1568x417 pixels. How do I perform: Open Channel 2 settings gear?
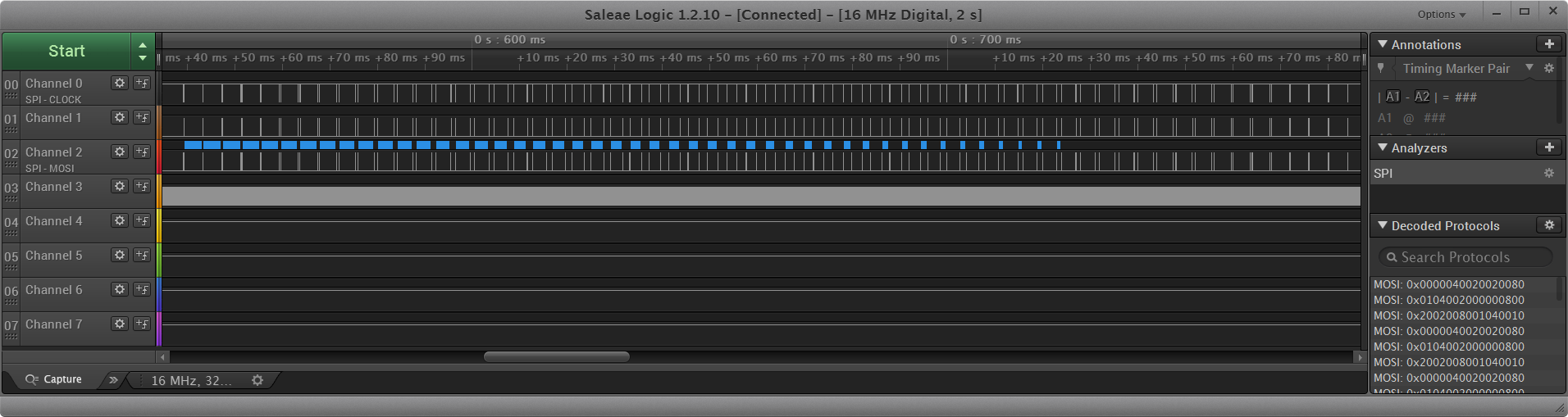(x=120, y=152)
